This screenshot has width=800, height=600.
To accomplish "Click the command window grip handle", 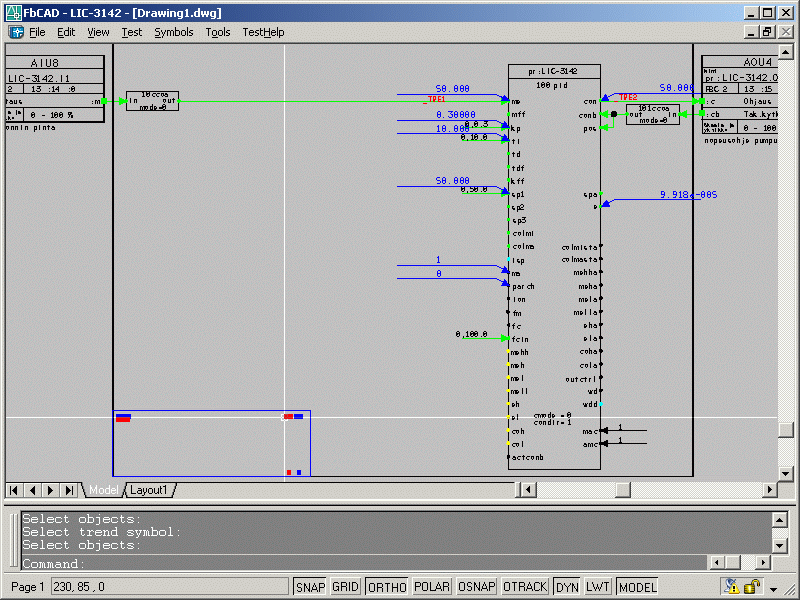I will [x=14, y=541].
